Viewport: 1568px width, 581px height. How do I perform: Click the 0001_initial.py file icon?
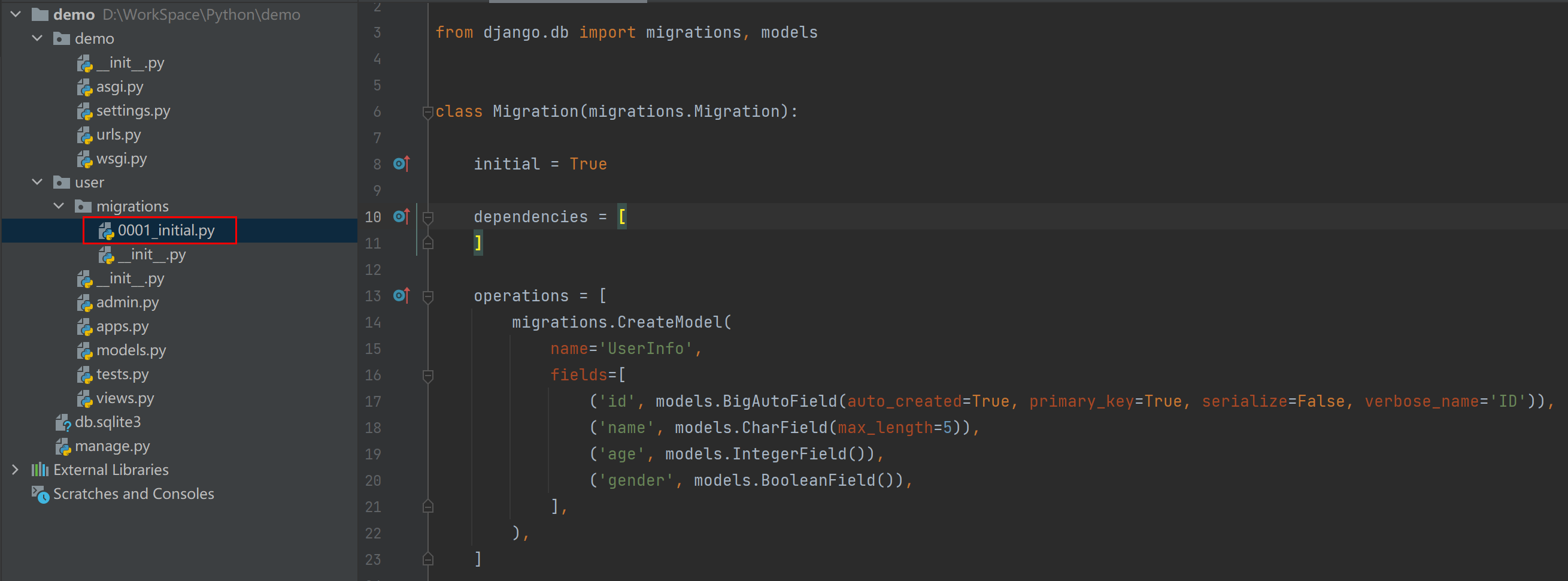point(107,231)
